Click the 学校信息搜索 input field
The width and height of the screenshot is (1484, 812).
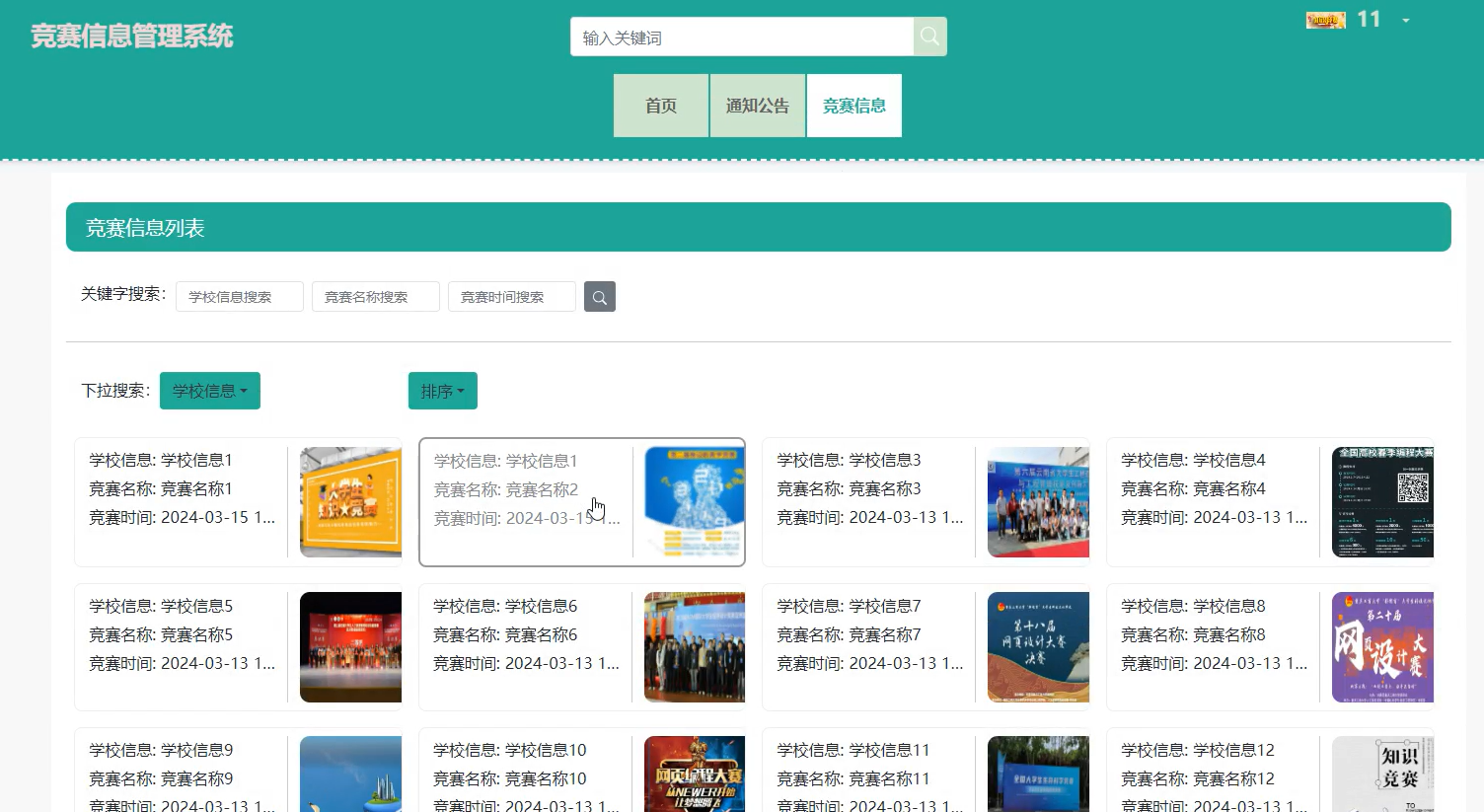[x=240, y=297]
